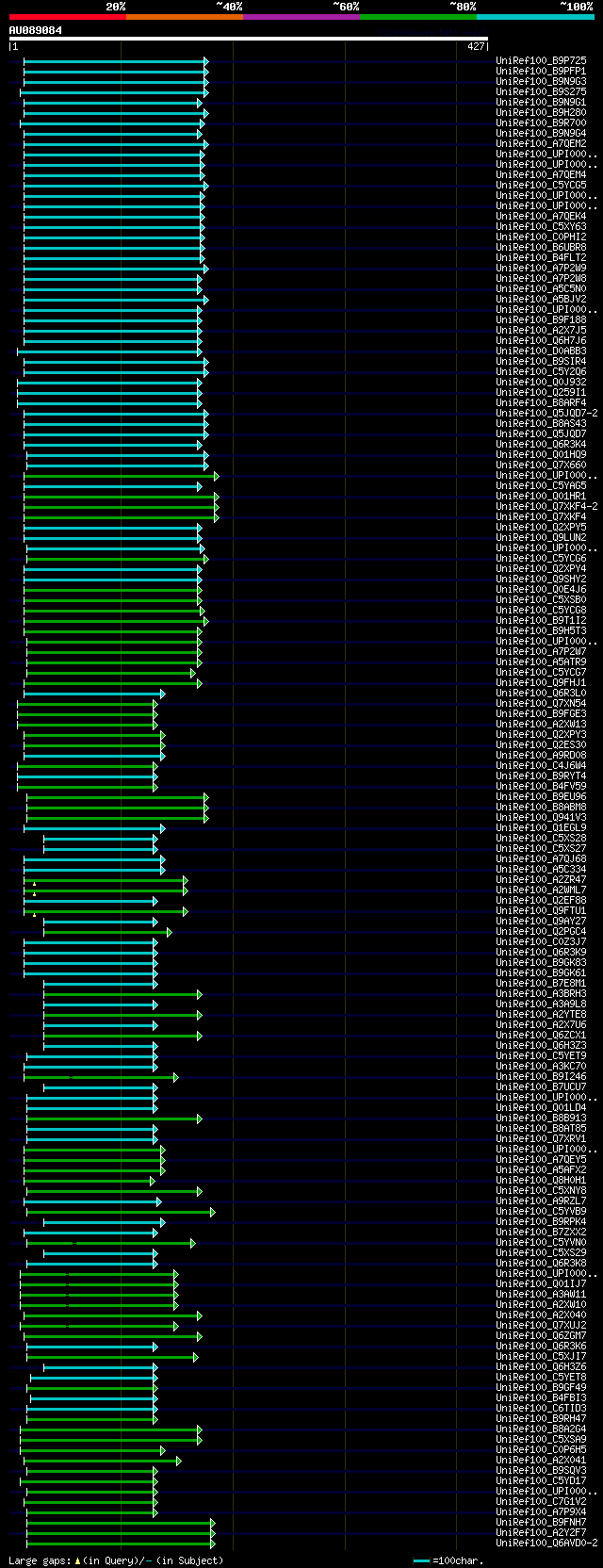Select hit label UniRef100_C0Z3J7
This screenshot has width=603, height=1568.
[x=541, y=941]
